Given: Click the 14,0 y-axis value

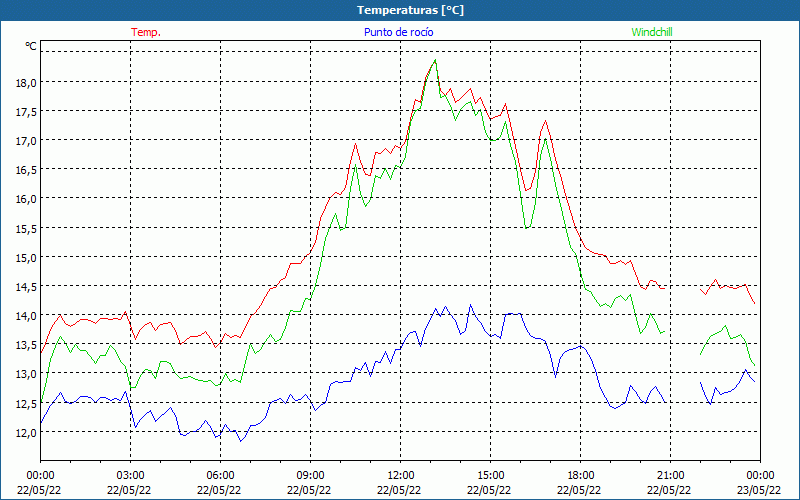Looking at the screenshot, I should coord(26,316).
